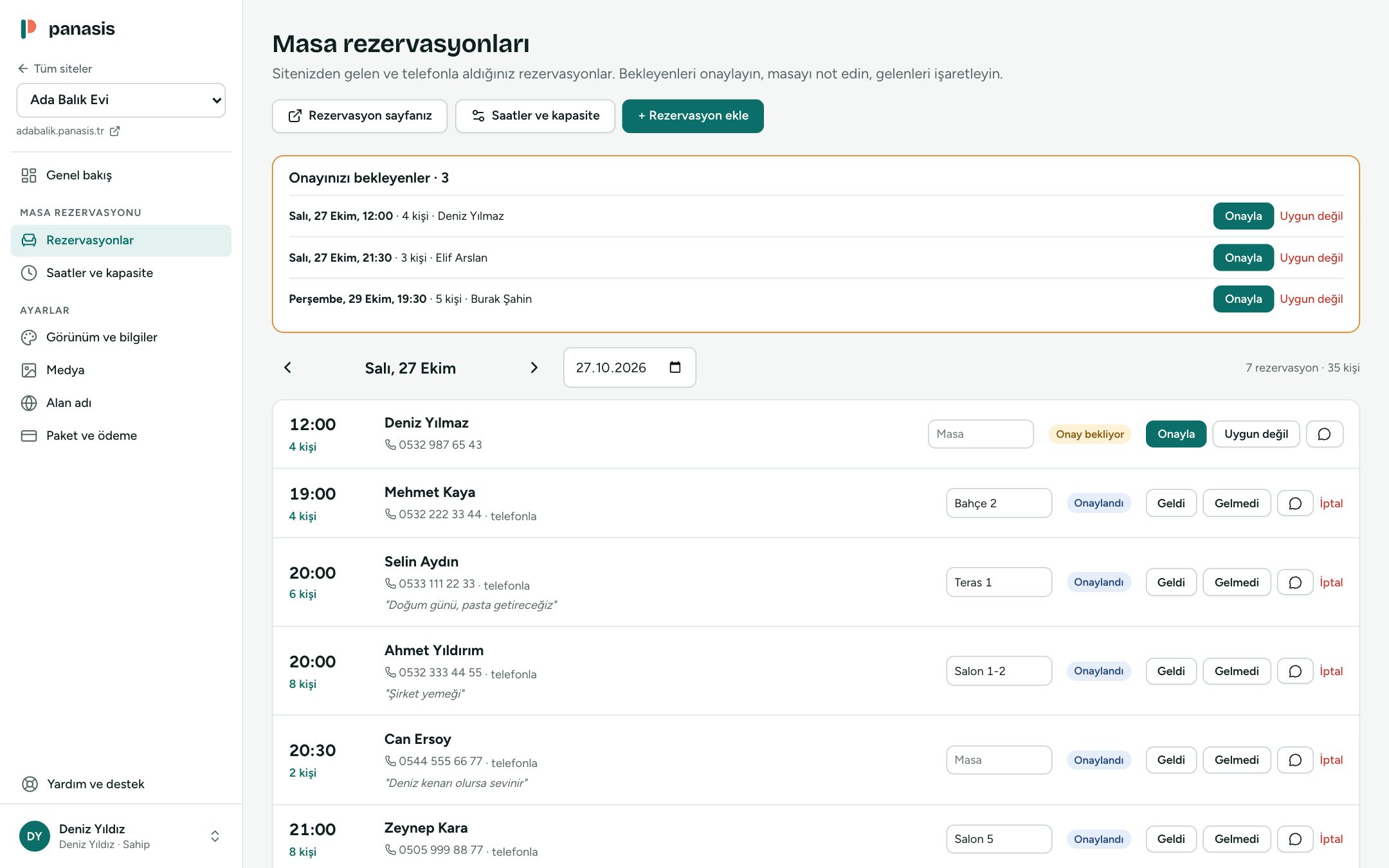Click İptal for Ahmet Yıldırım's reservation
Image resolution: width=1389 pixels, height=868 pixels.
coord(1330,671)
